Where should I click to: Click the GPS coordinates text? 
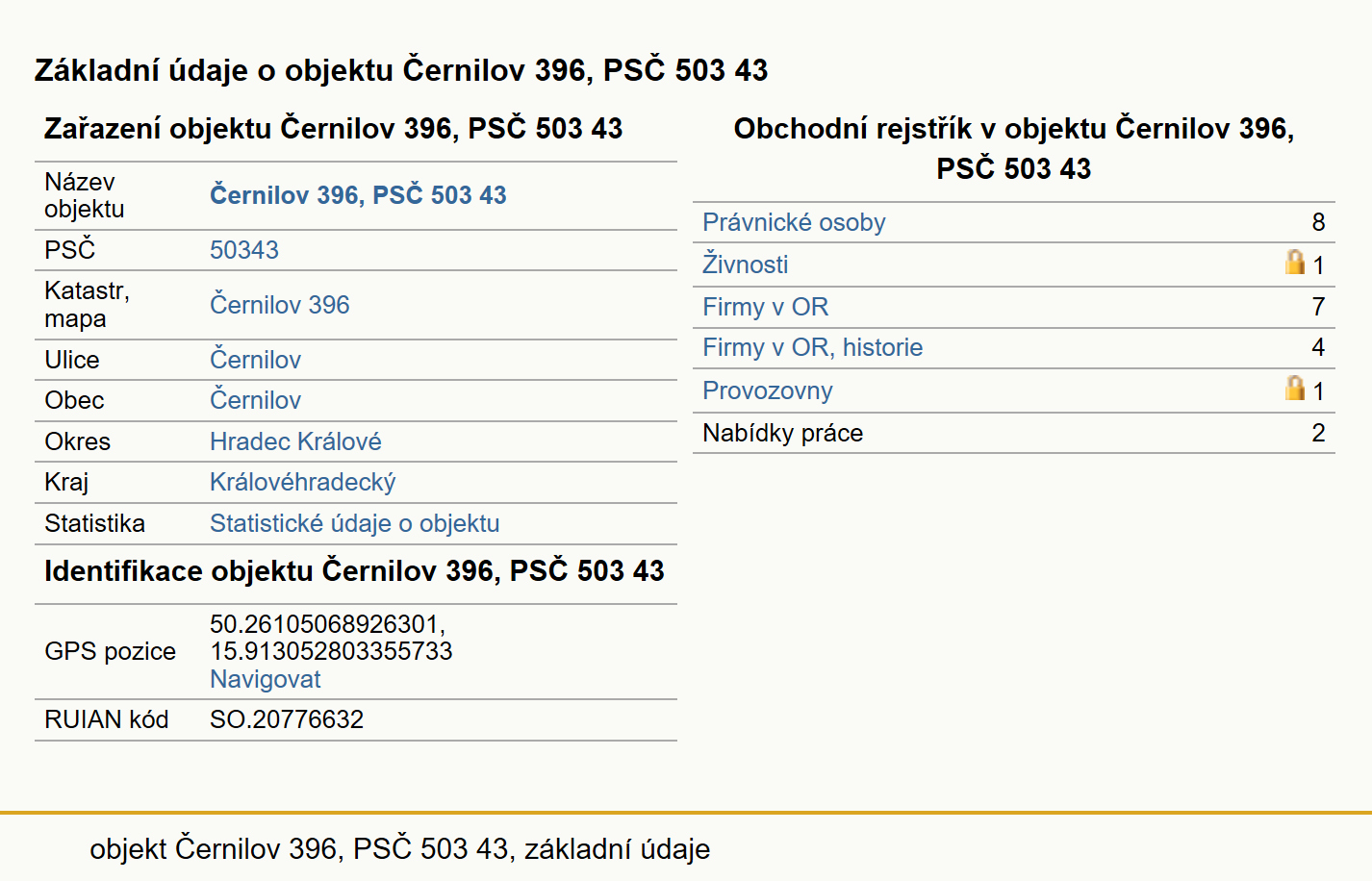point(331,638)
